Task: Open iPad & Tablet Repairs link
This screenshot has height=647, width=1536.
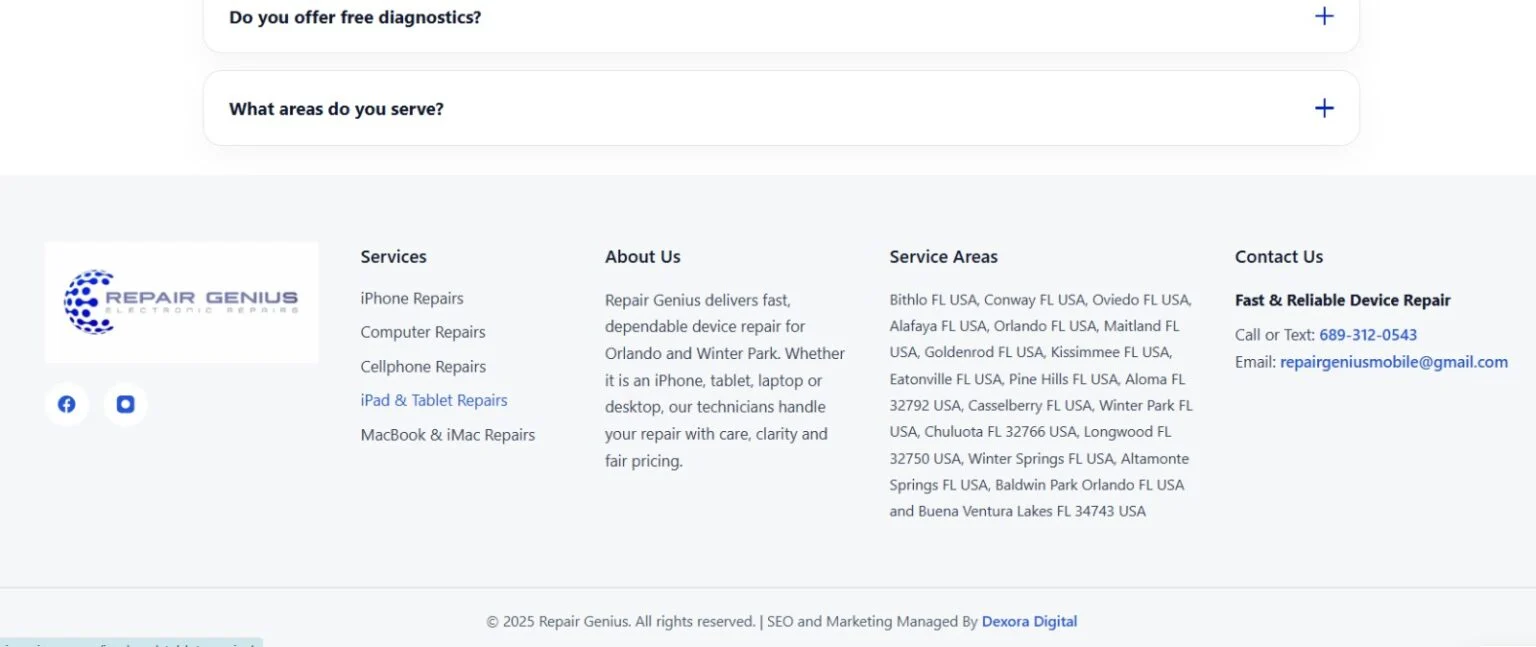Action: pos(434,400)
